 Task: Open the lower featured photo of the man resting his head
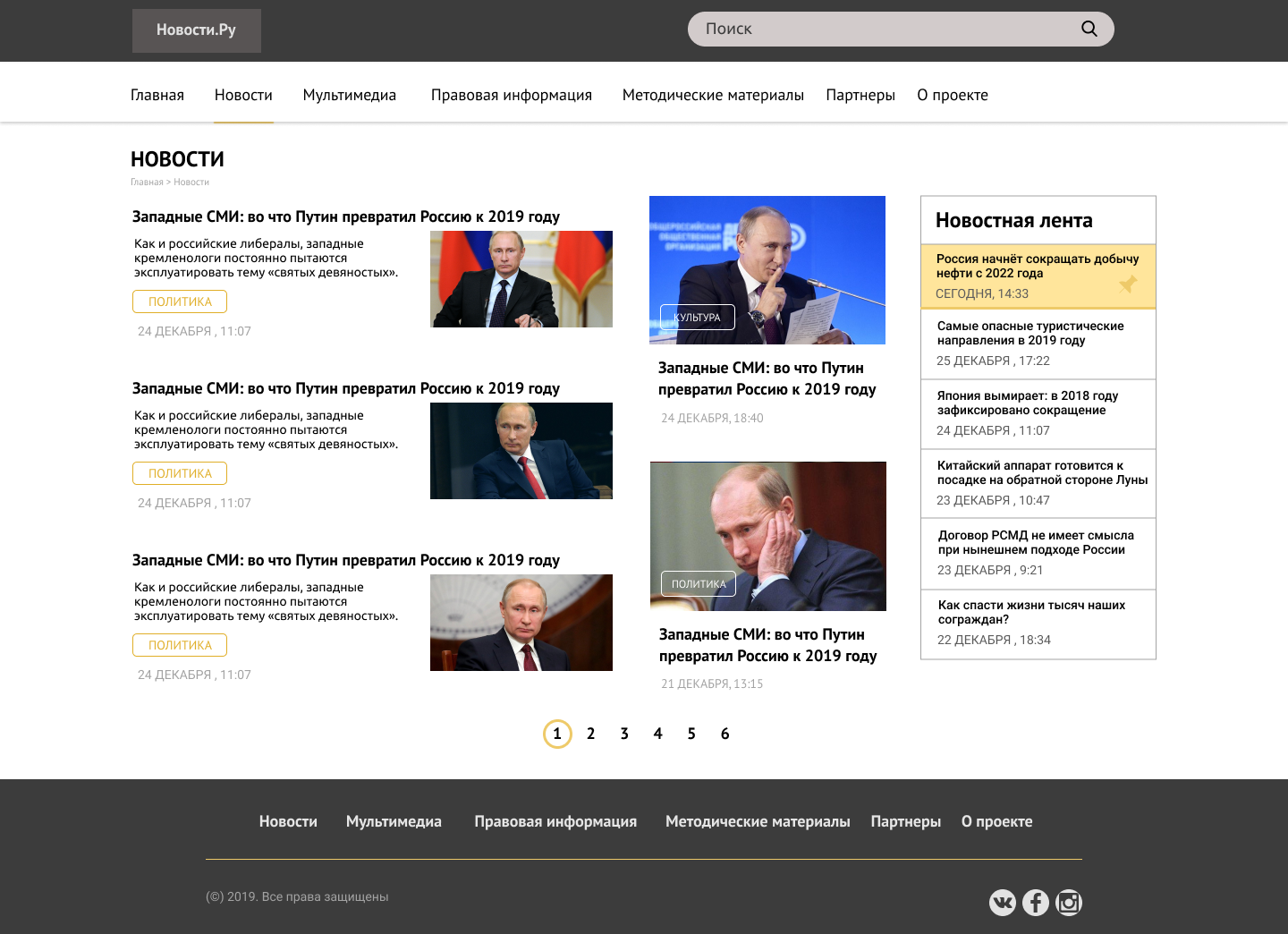coord(768,536)
